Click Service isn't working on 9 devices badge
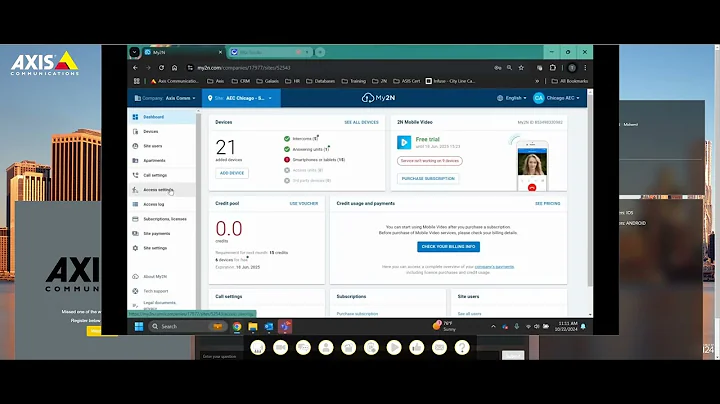Screen dimensions: 720x404 [x=430, y=161]
